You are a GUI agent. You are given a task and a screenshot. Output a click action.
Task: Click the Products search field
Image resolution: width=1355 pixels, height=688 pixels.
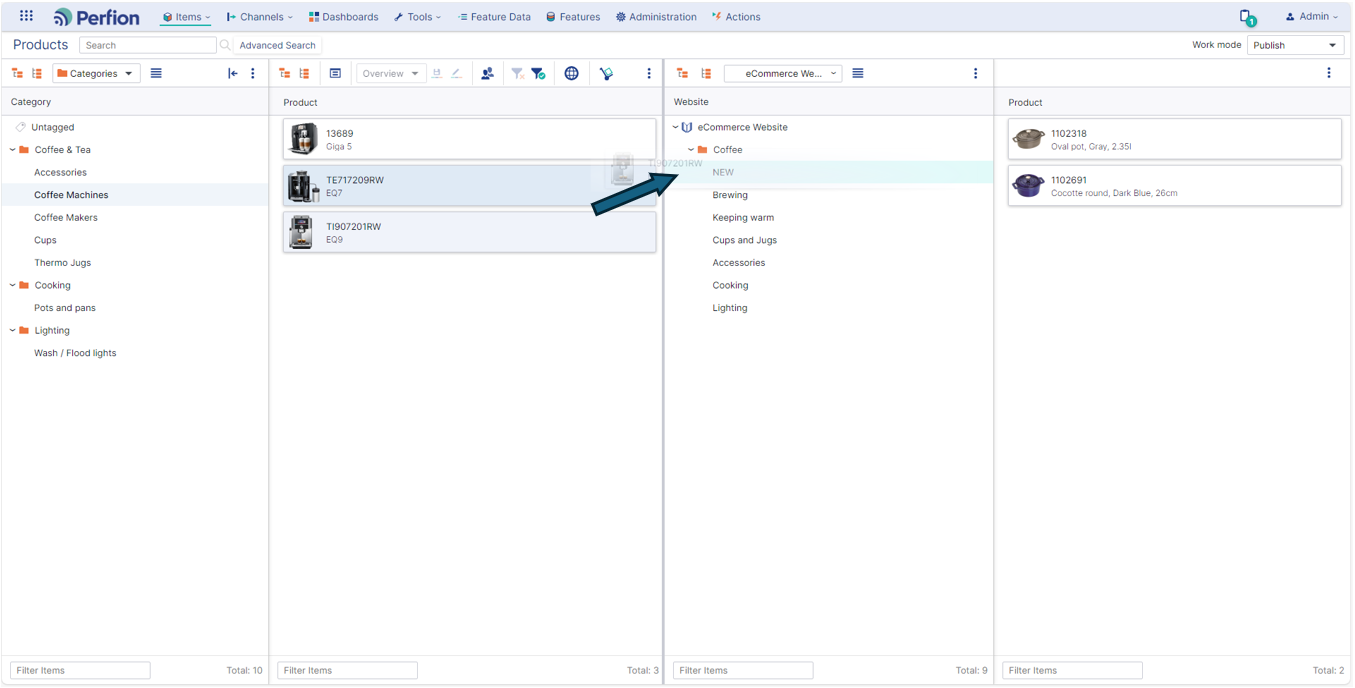148,45
